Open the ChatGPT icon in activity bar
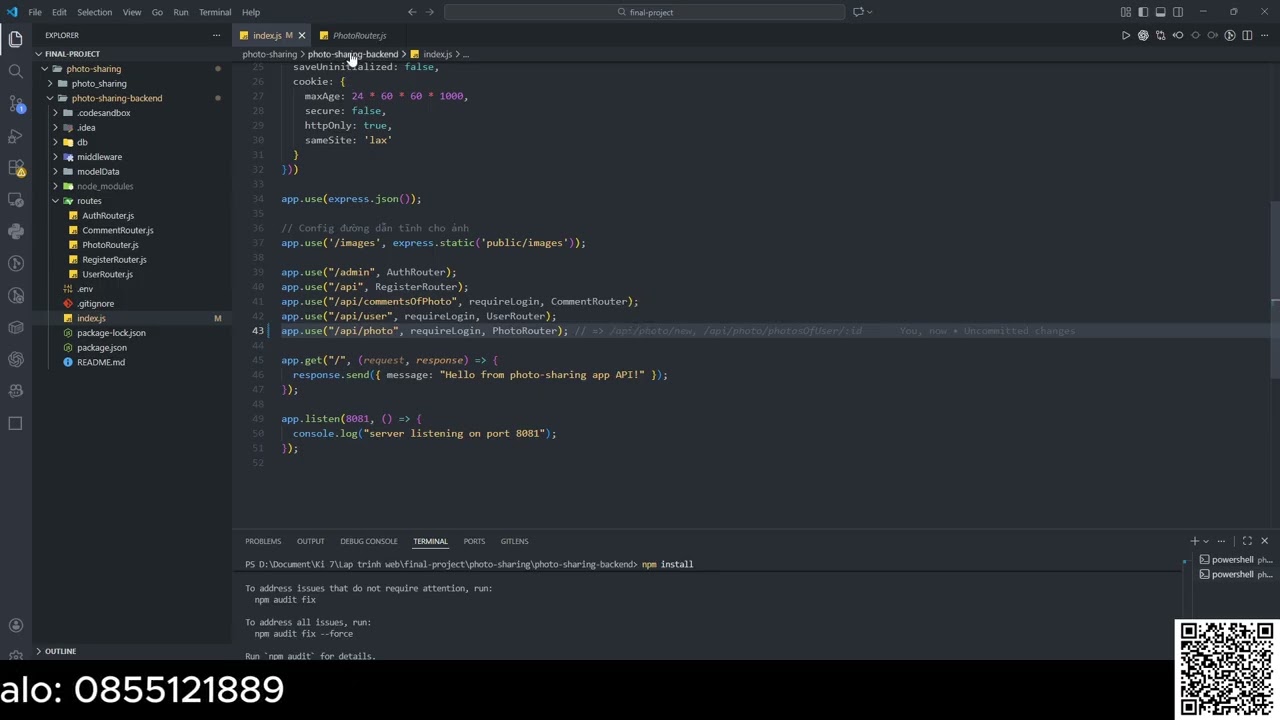The height and width of the screenshot is (720, 1280). (x=15, y=359)
